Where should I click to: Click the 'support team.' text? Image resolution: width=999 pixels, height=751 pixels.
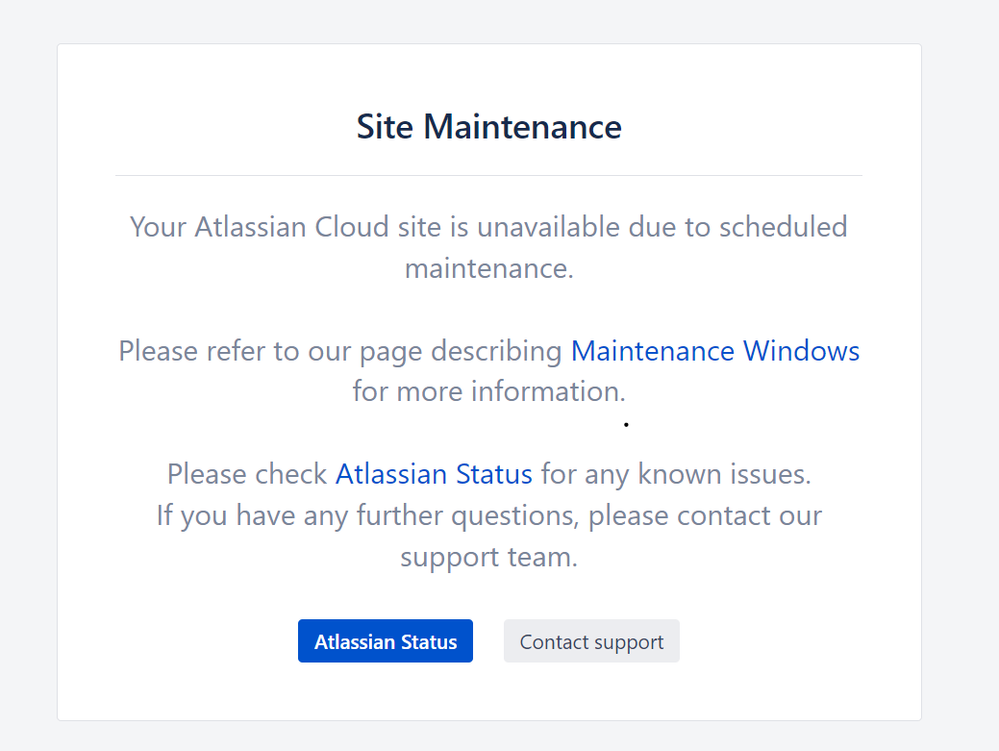point(489,557)
